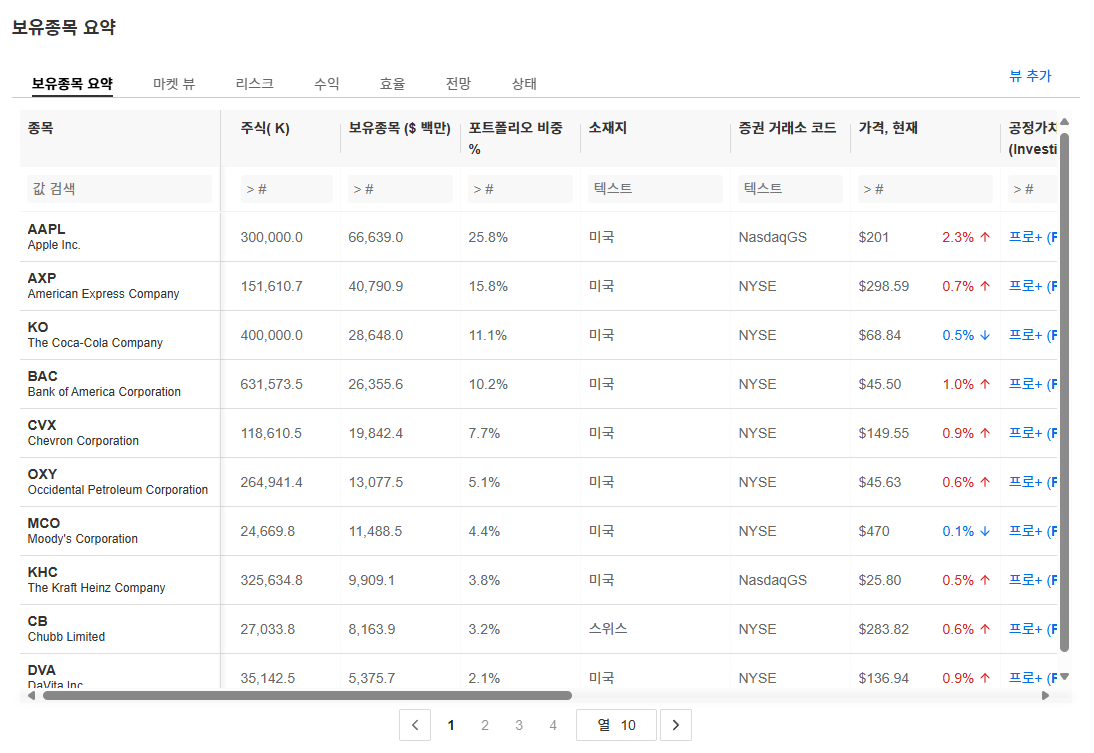Click horizontal scrollbar left arrow

(x=31, y=696)
